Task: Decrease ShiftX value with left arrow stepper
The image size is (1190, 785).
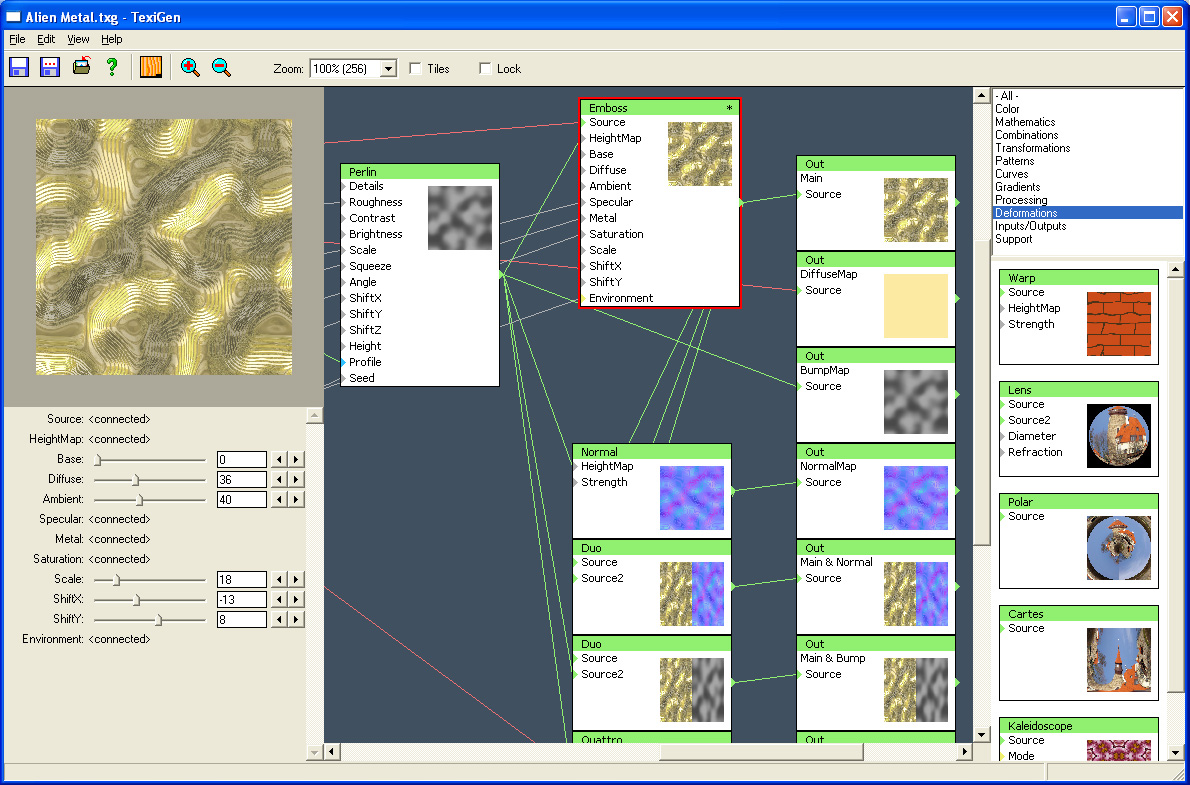Action: (280, 600)
